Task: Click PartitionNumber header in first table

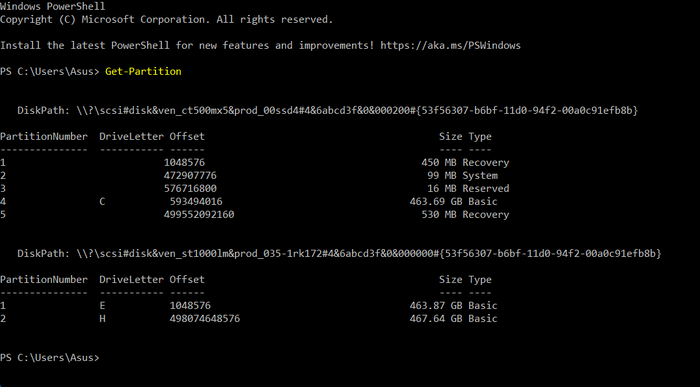Action: pyautogui.click(x=44, y=137)
